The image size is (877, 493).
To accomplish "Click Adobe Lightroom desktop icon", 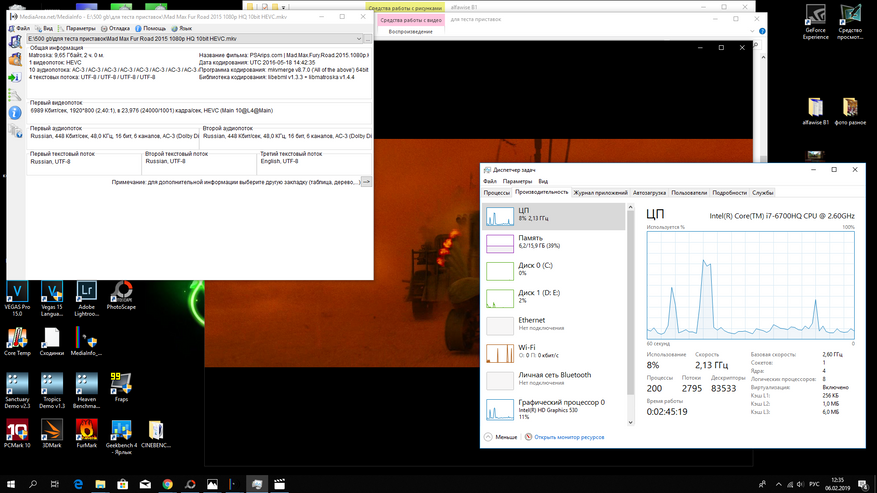I will (86, 299).
